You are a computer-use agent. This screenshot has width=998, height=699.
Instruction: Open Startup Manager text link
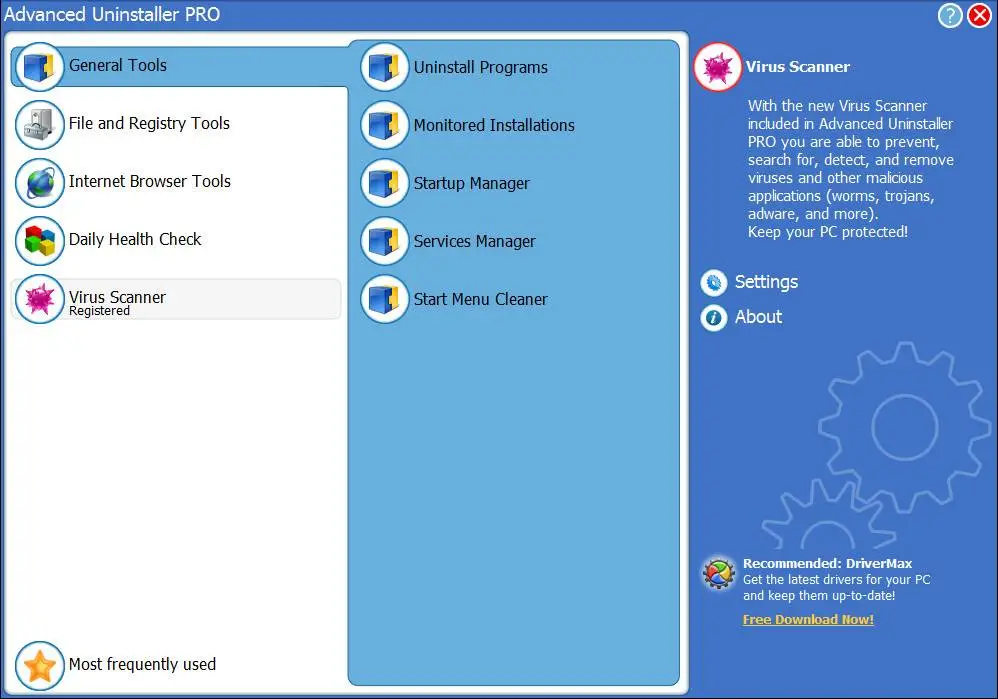[x=472, y=184]
